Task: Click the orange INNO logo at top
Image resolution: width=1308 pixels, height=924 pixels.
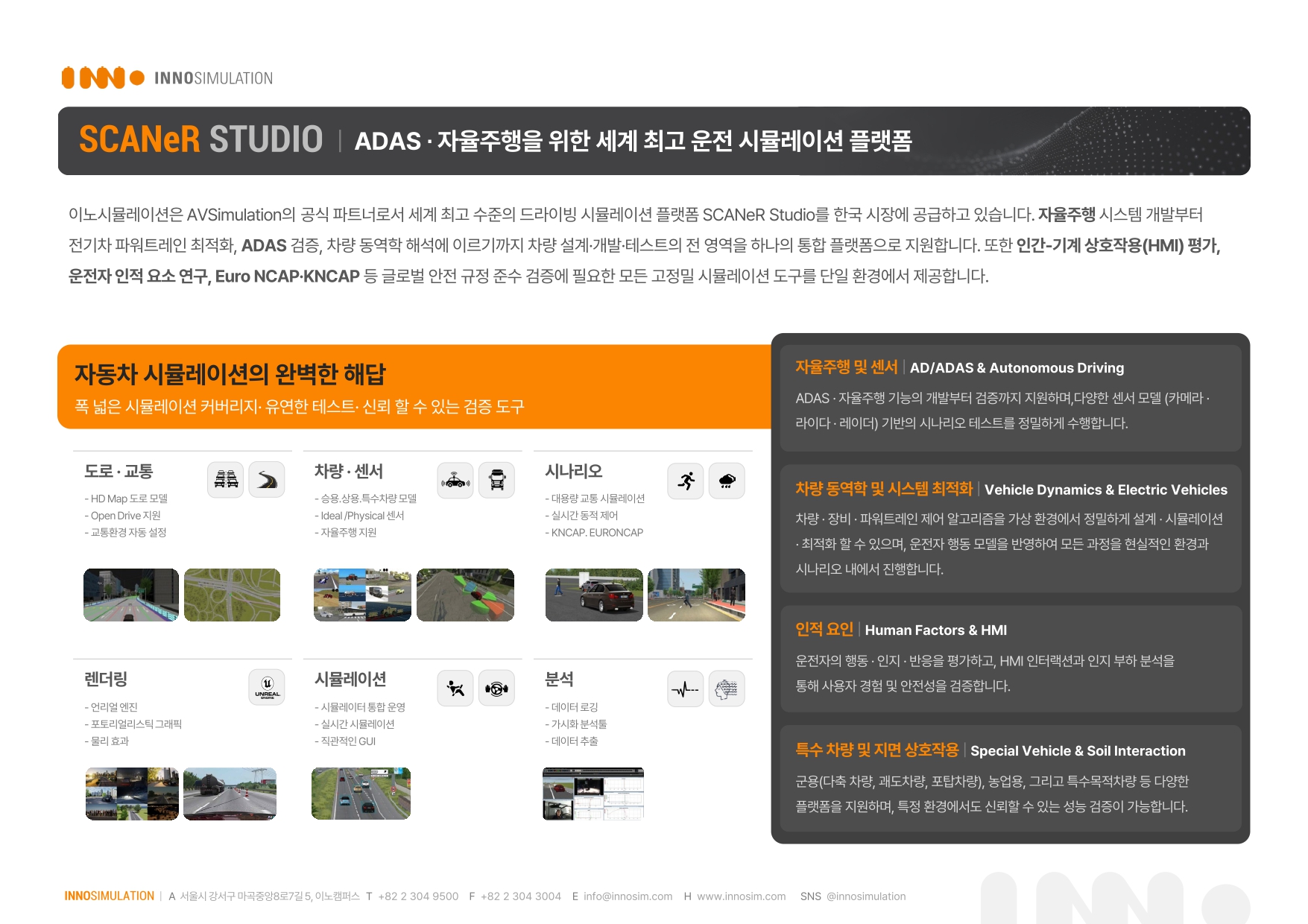Action: pos(103,77)
